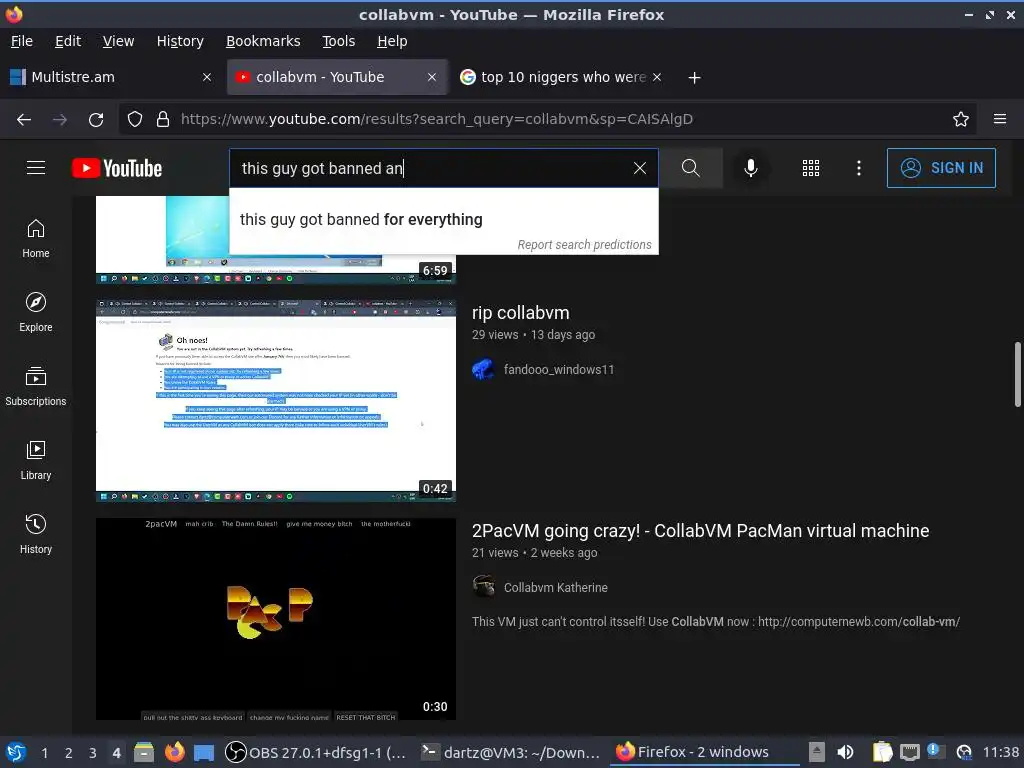1024x768 pixels.
Task: Open the 'rip collabvm' video title
Action: tap(520, 313)
